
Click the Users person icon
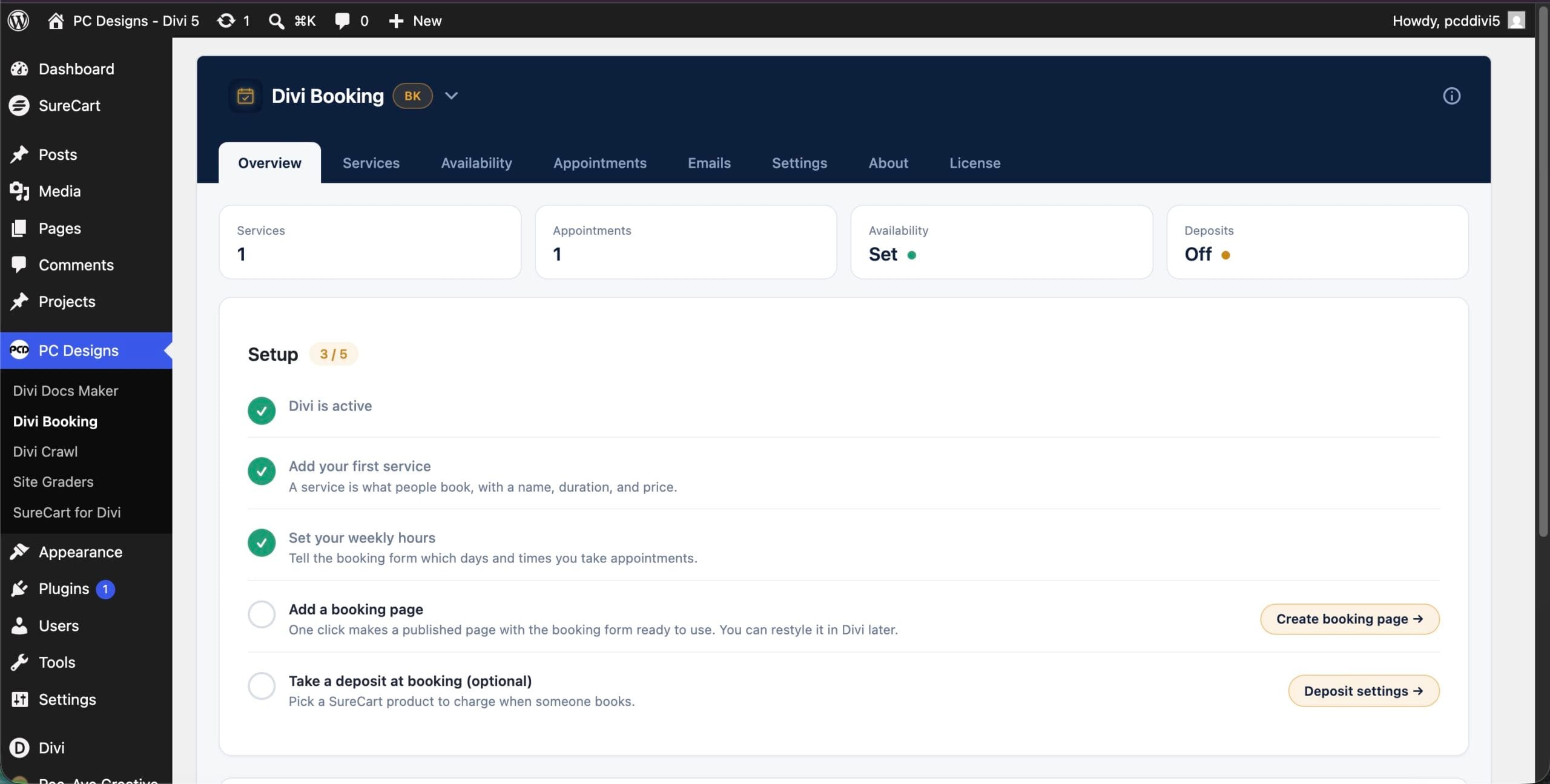(x=19, y=625)
